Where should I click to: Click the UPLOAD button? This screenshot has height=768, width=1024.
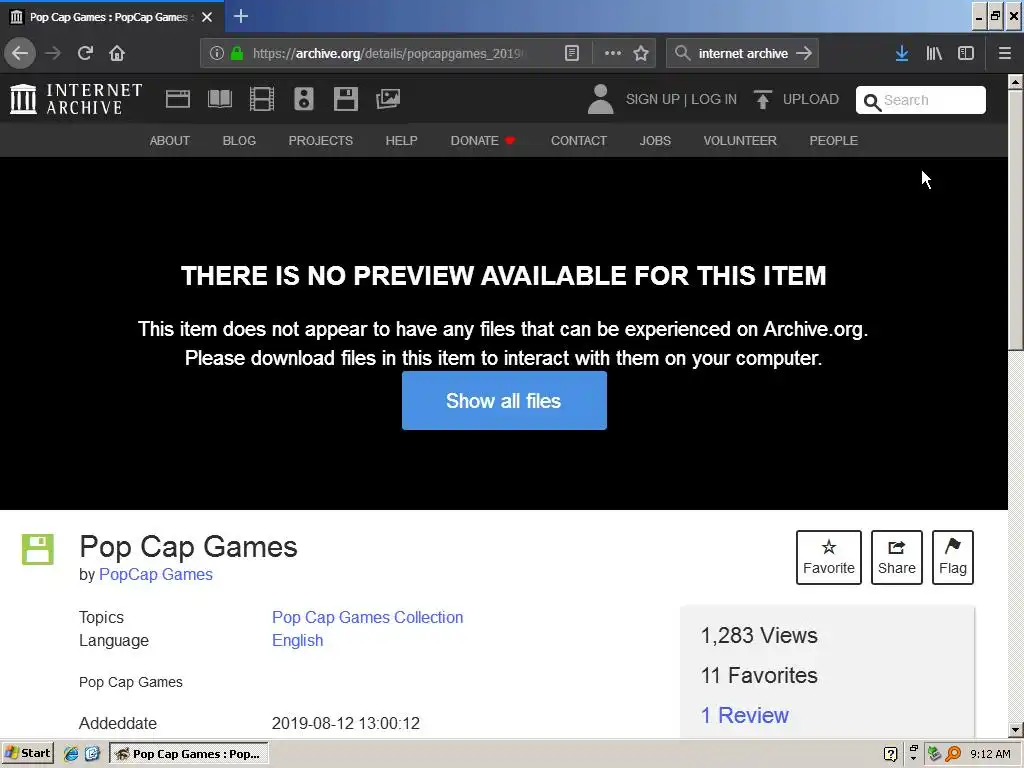[x=797, y=99]
